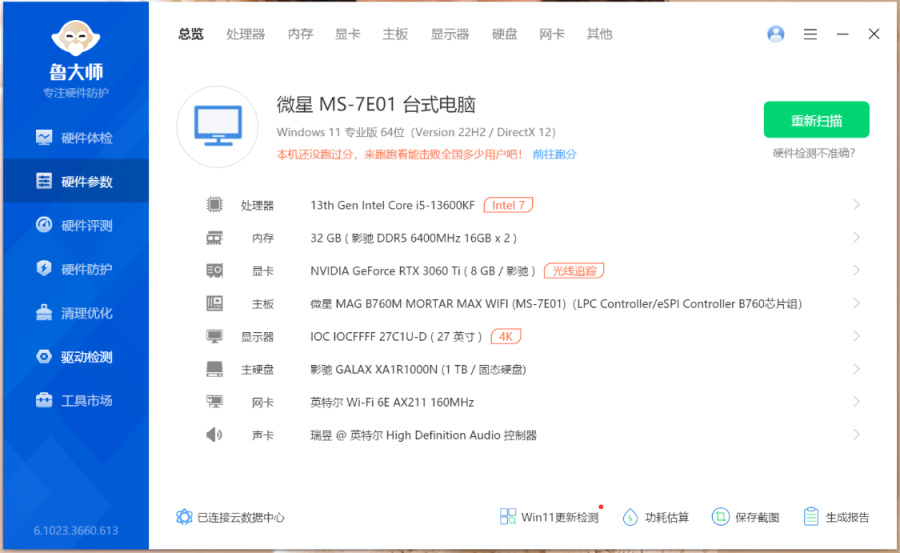Click 英特尔 Wi-Fi 6E AX211 160MHz text
900x553 pixels.
pos(392,402)
